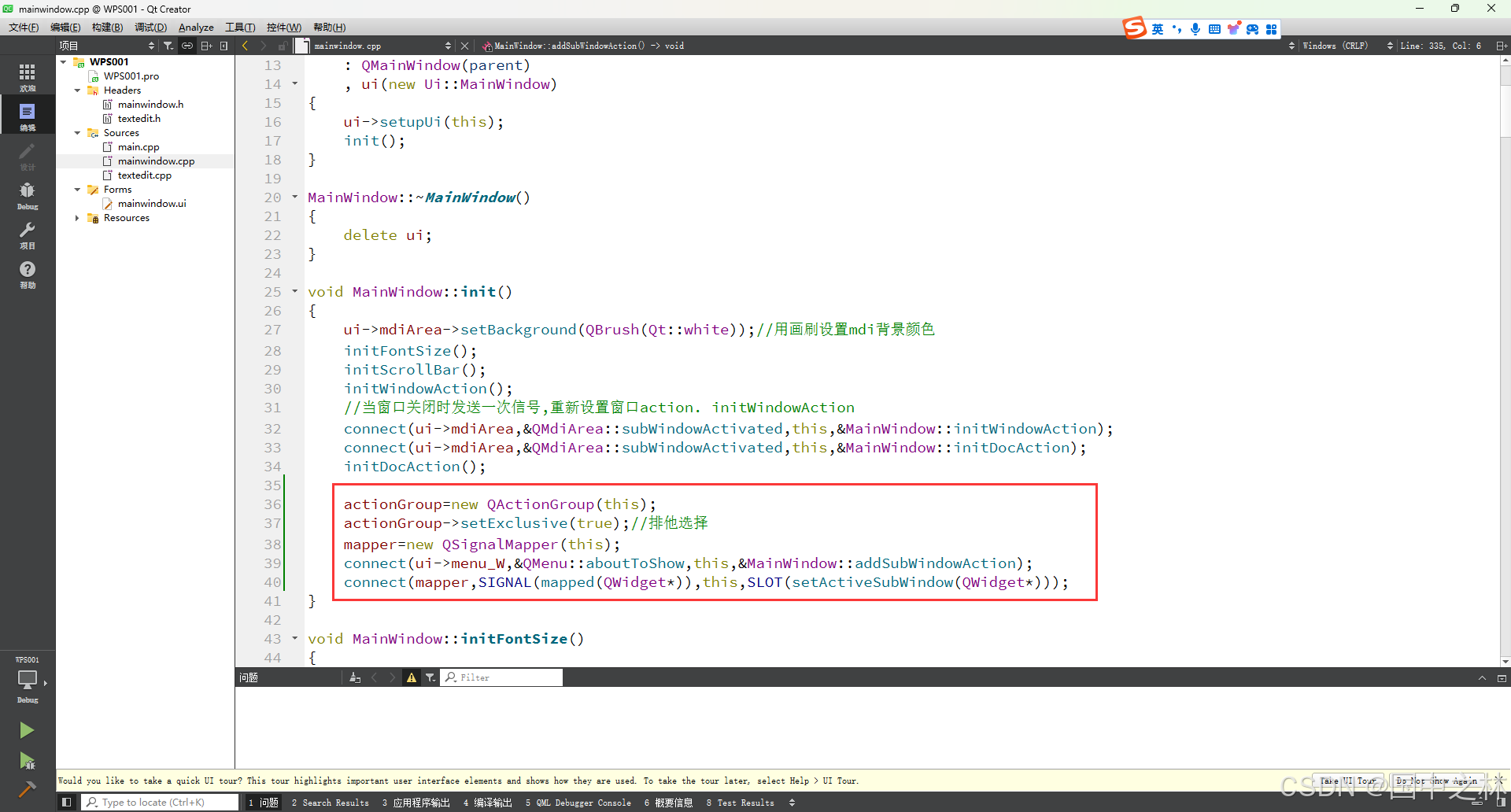Screen dimensions: 1511x812
Task: Click the Take UI Tour button
Action: (x=1348, y=781)
